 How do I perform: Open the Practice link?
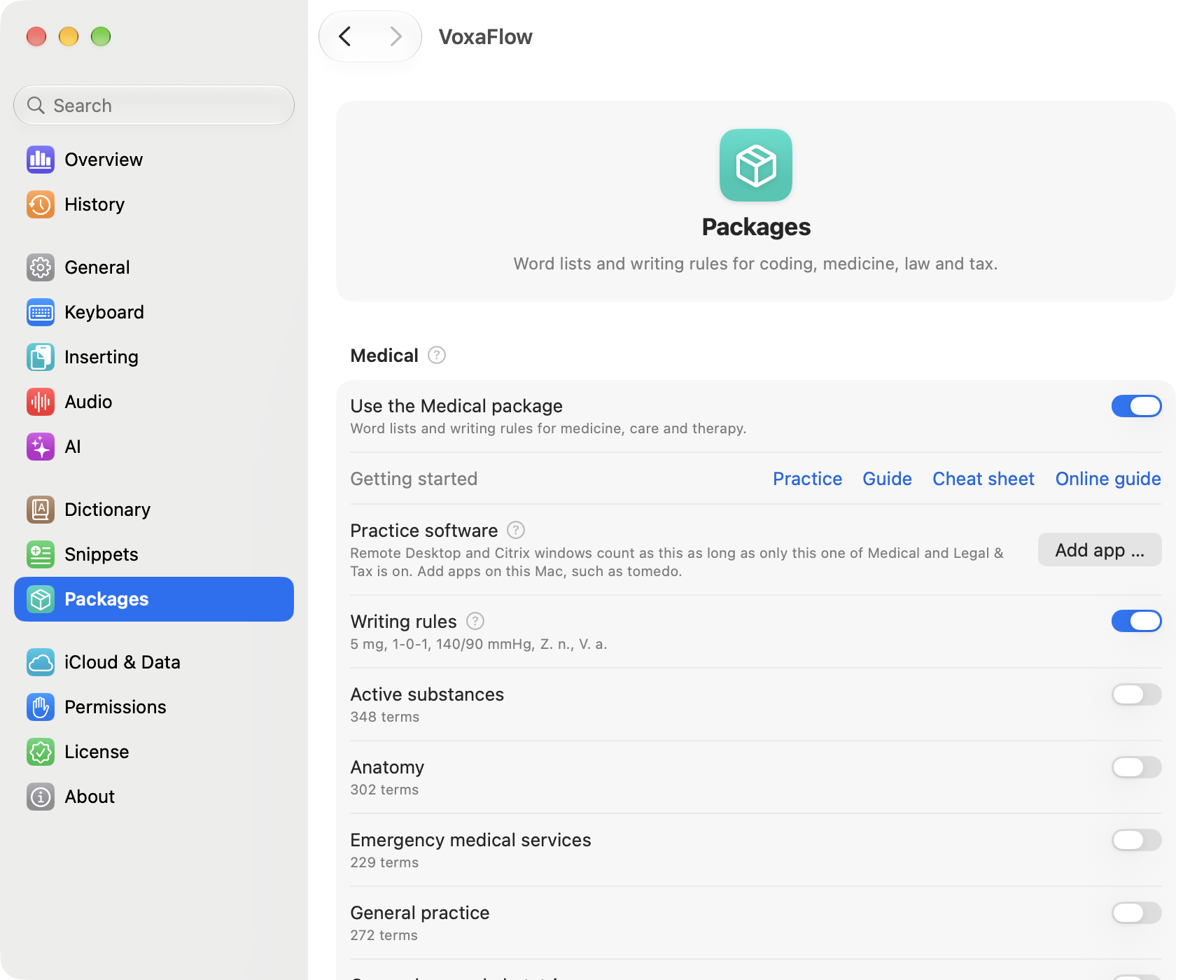[x=808, y=479]
